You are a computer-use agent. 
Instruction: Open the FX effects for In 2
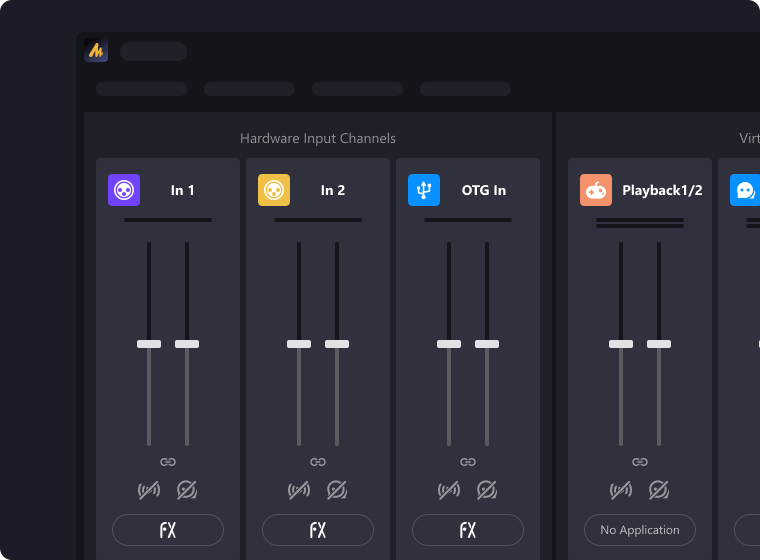click(x=318, y=530)
